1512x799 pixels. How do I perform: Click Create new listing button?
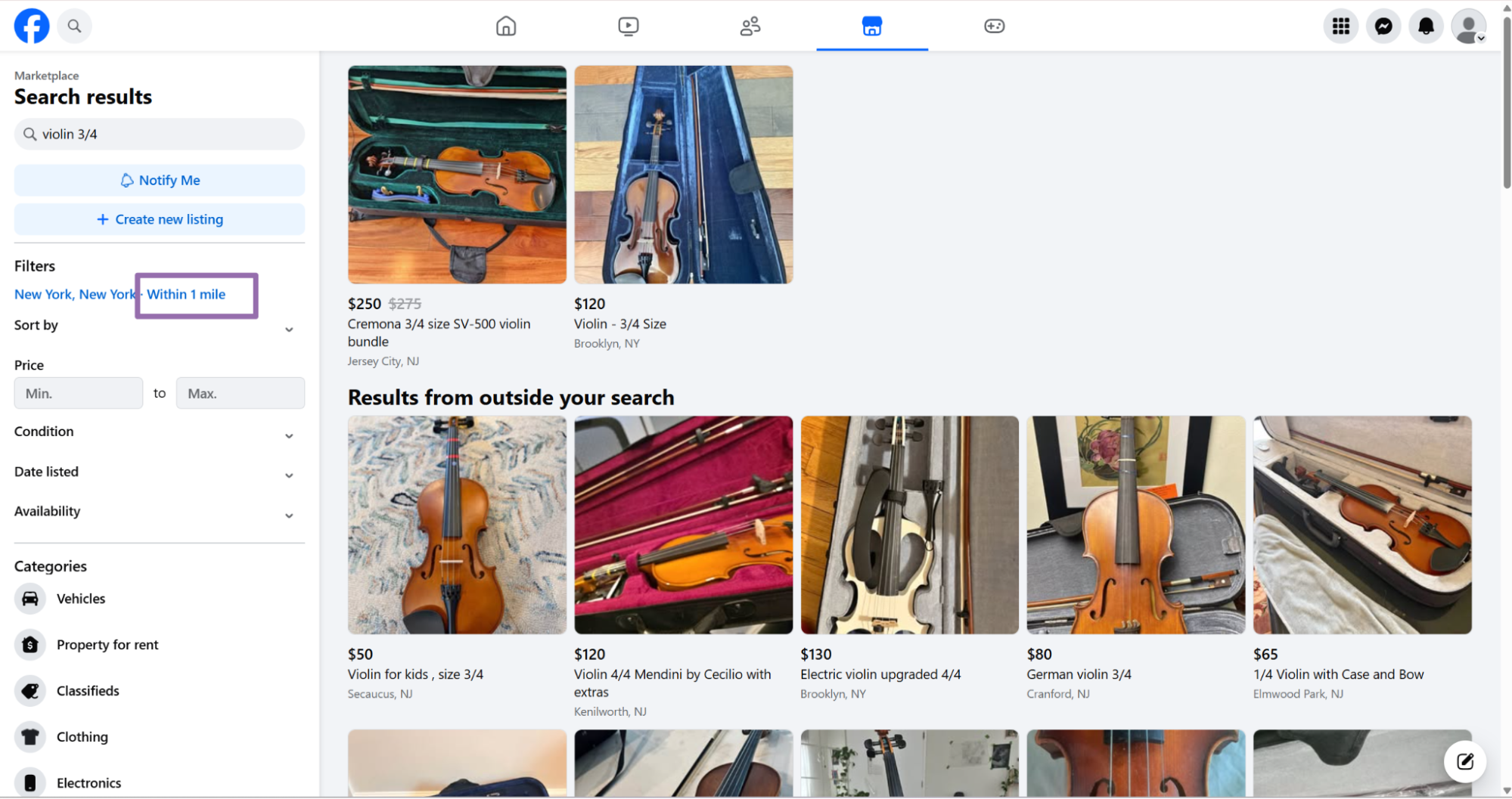tap(160, 219)
